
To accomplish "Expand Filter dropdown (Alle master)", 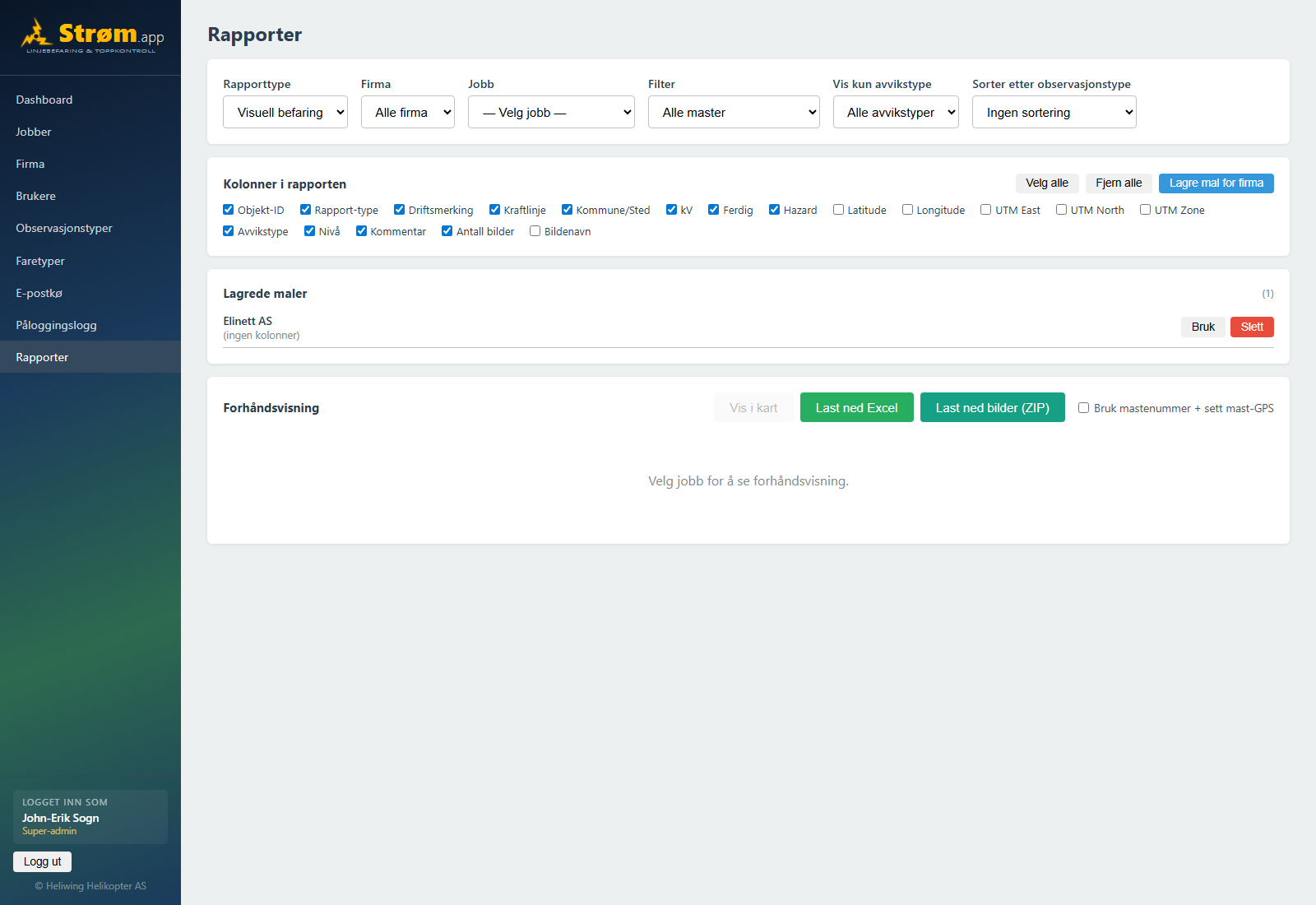I will pos(734,112).
